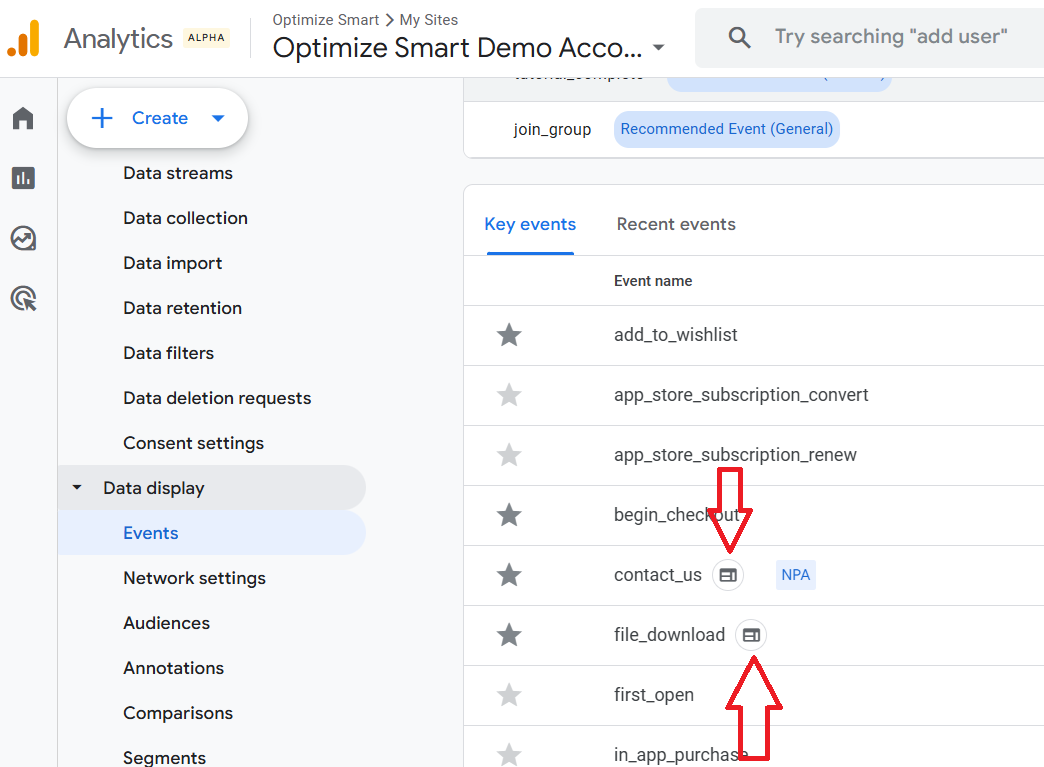Select the Key events tab
1044x767 pixels.
[x=530, y=224]
